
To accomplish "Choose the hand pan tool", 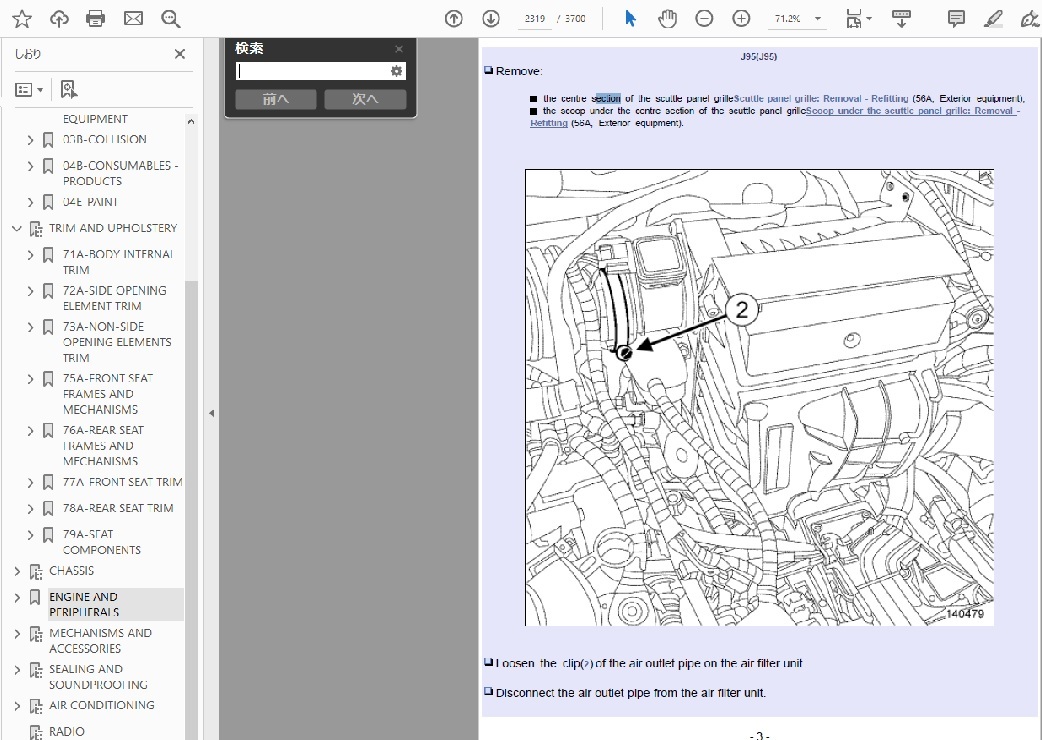I will coord(667,19).
